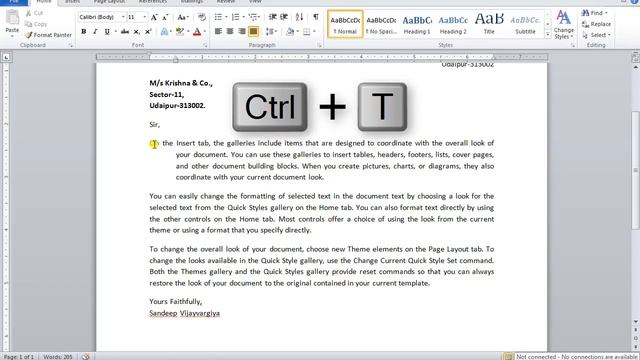Toggle Underline formatting
Viewport: 640px width, 360px height.
click(x=107, y=31)
